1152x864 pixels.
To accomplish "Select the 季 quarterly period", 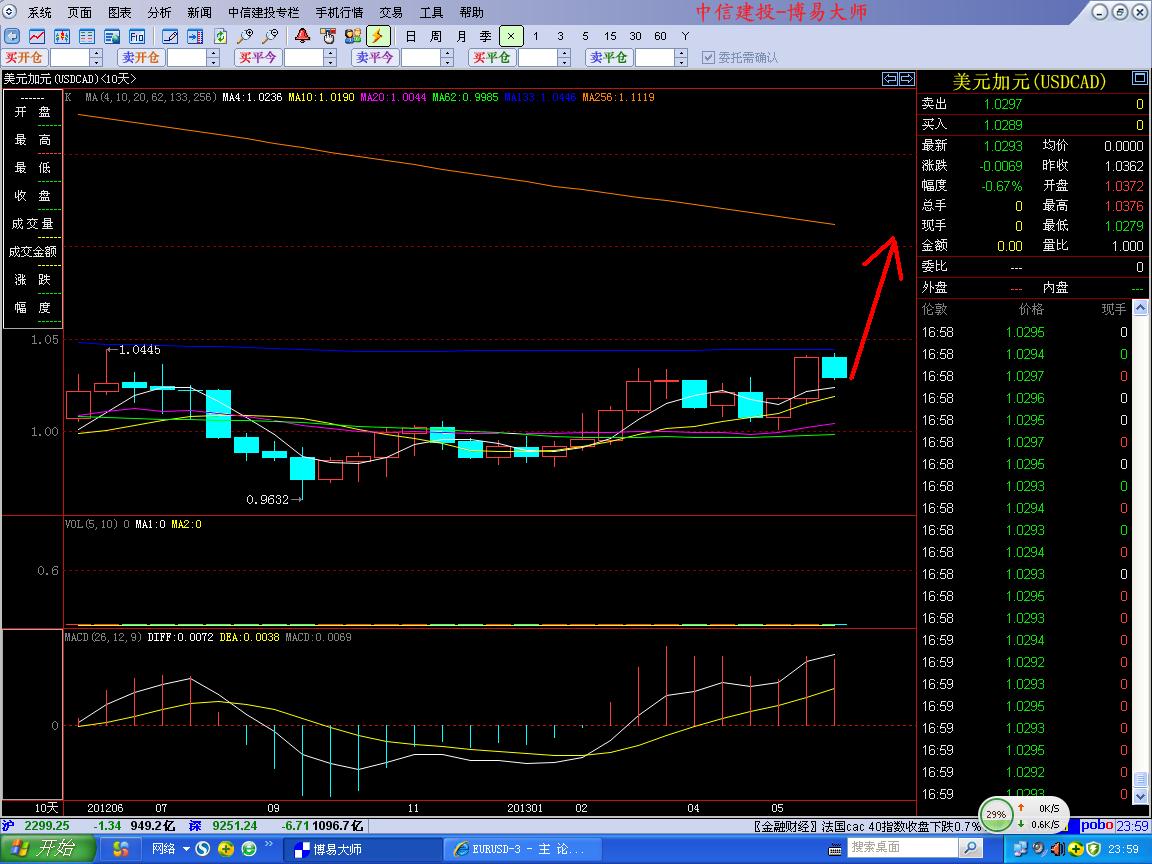I will (x=486, y=36).
